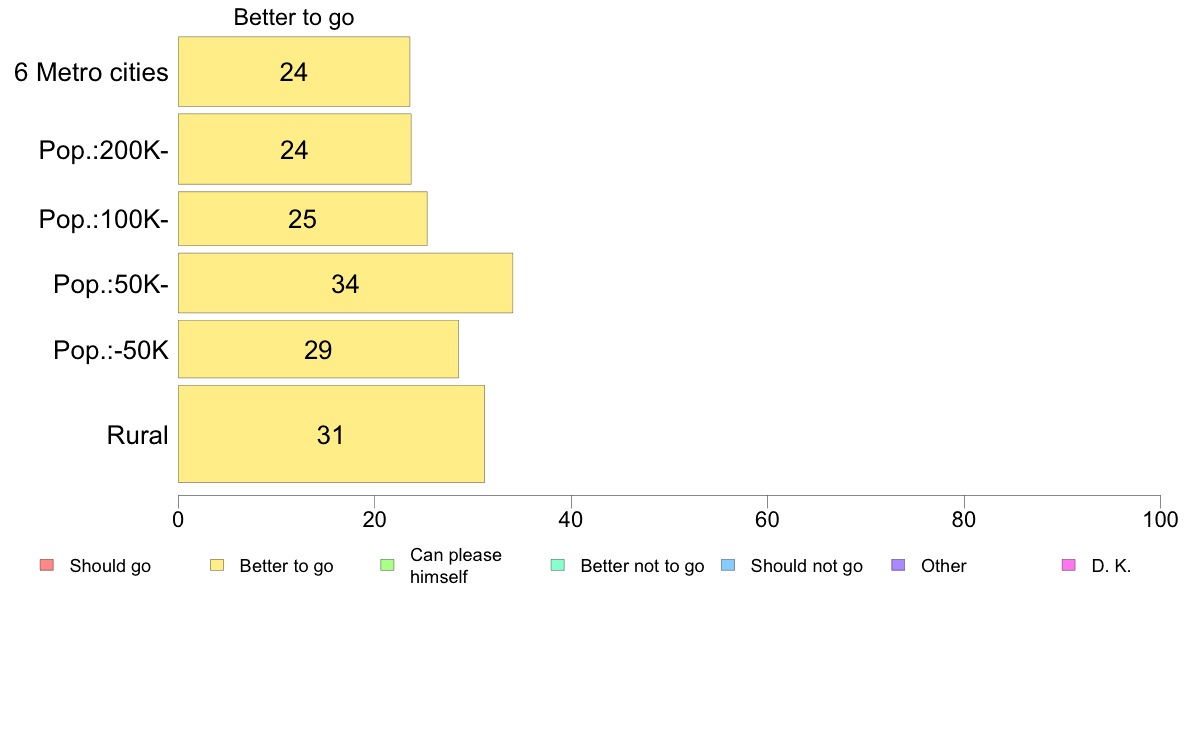Click the 100 tick label on axis
The height and width of the screenshot is (736, 1188).
[x=1160, y=520]
